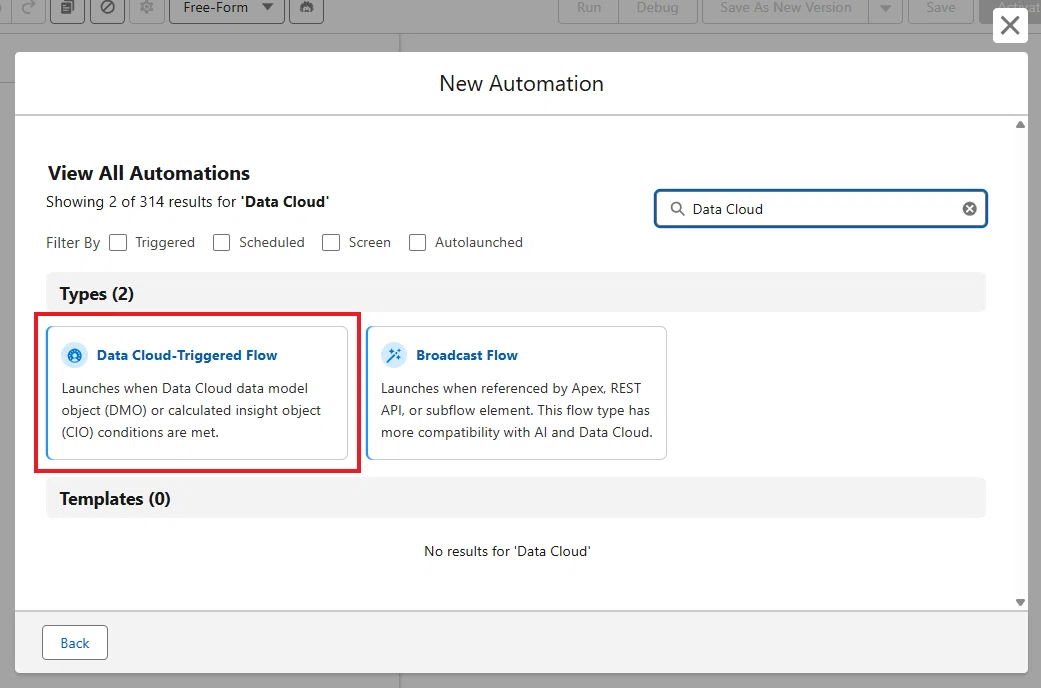Click the New Automation dialog title

521,84
